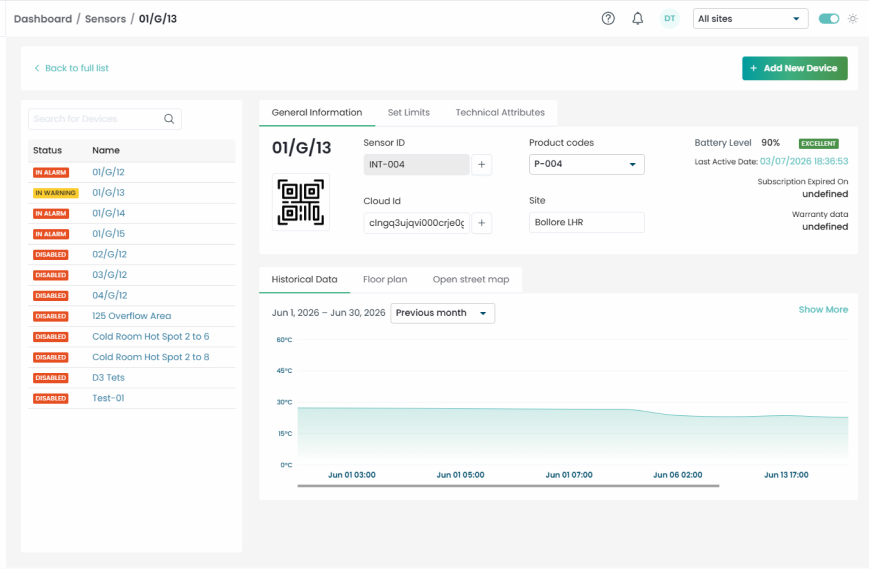
Task: Select device 01/G/15 in list
Action: pos(109,234)
